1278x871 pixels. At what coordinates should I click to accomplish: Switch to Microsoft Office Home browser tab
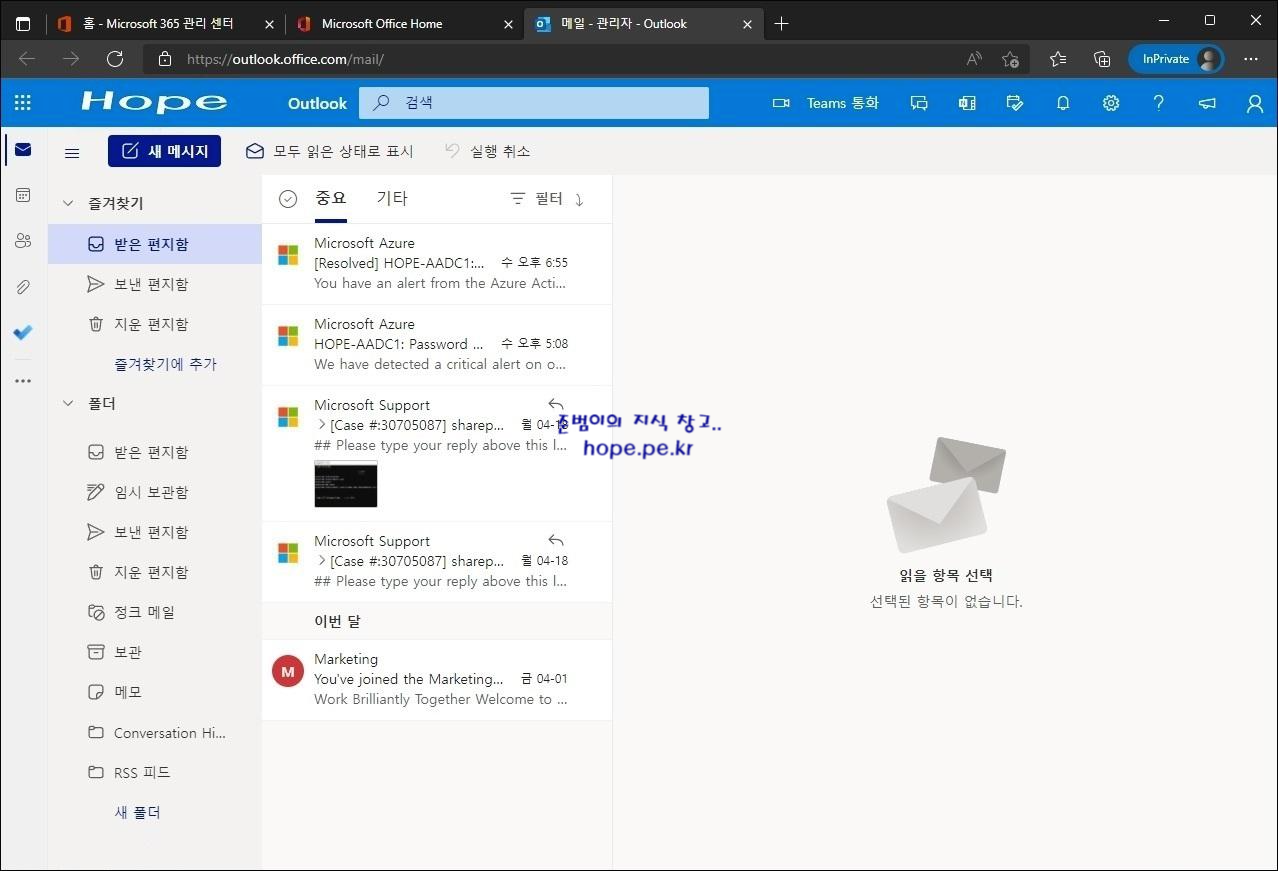click(404, 23)
